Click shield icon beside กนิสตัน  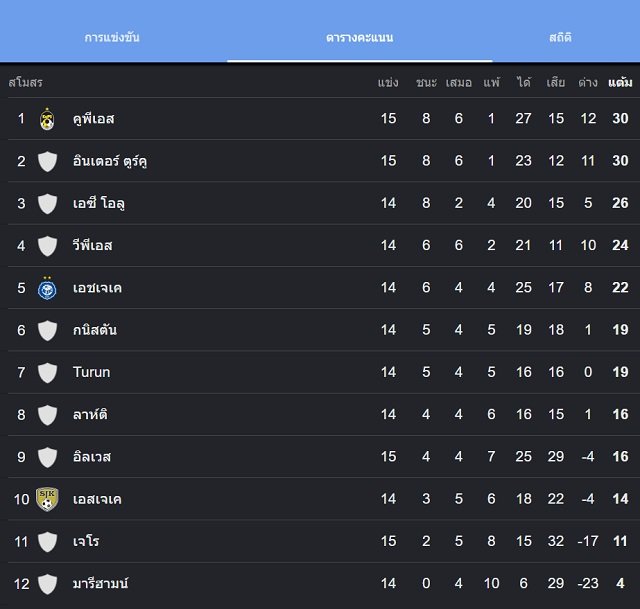(47, 331)
